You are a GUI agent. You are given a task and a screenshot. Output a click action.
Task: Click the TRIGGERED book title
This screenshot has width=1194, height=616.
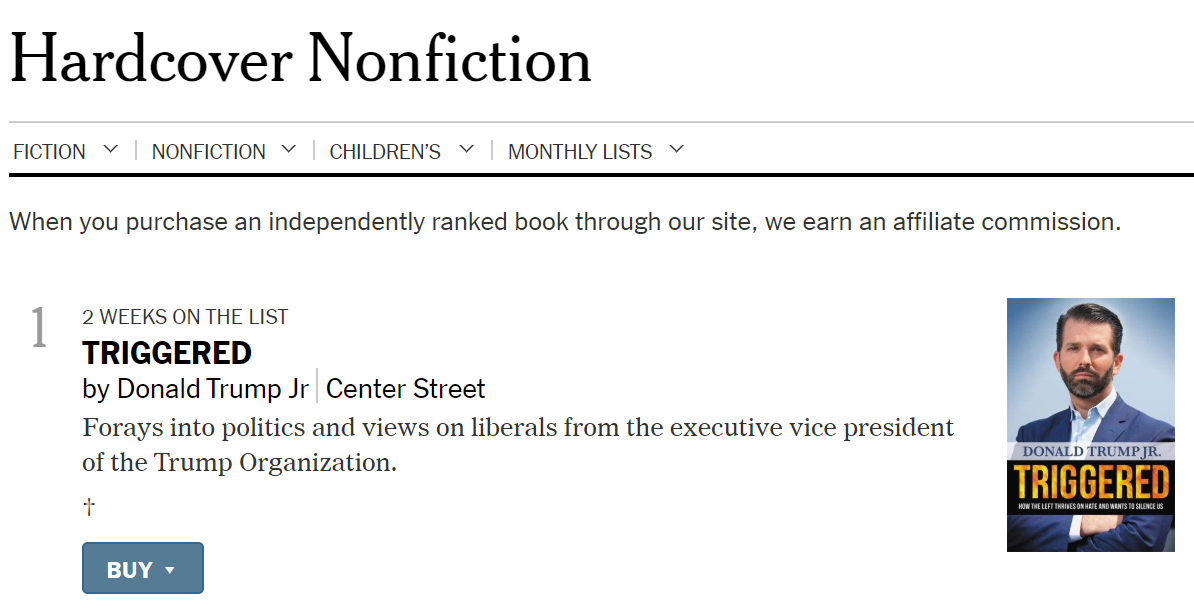[x=167, y=353]
